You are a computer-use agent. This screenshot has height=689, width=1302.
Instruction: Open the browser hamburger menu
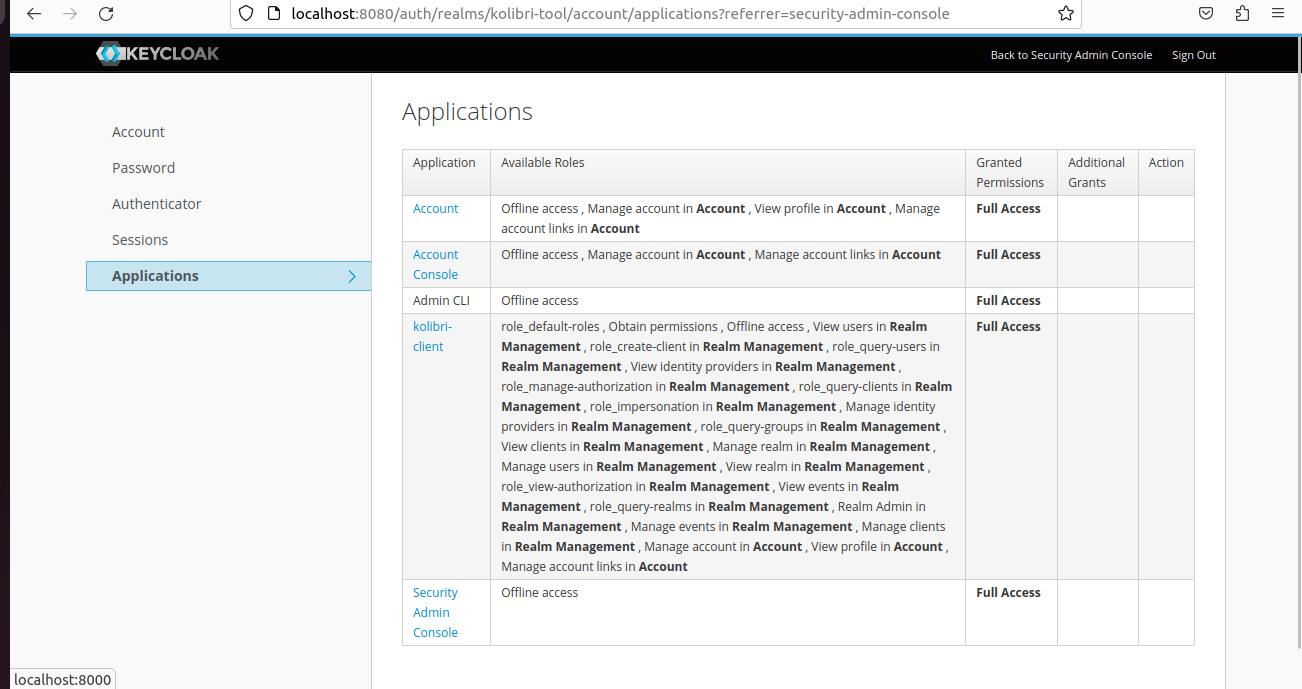point(1278,13)
